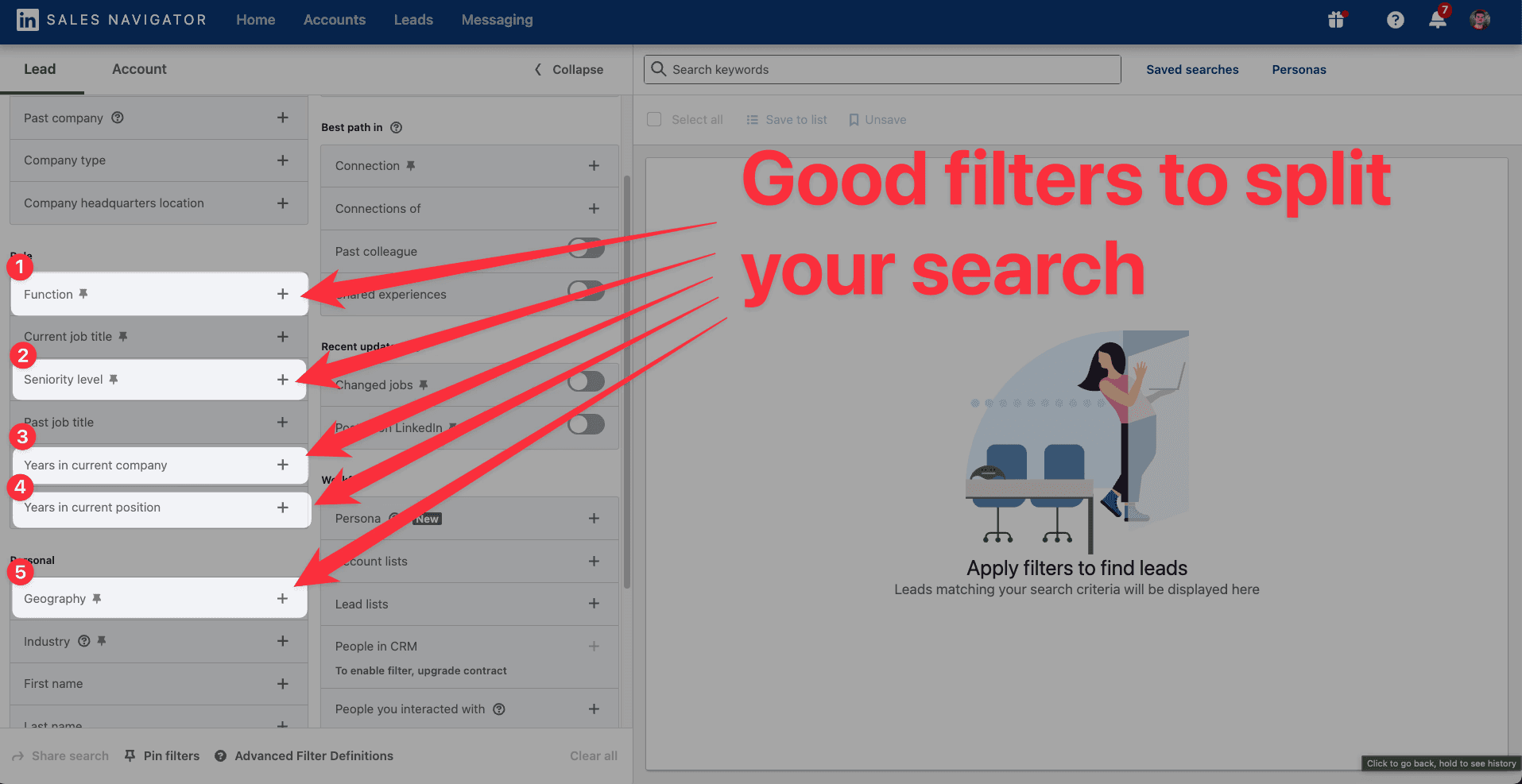The height and width of the screenshot is (784, 1522).
Task: Open the profile avatar menu
Action: coord(1480,20)
